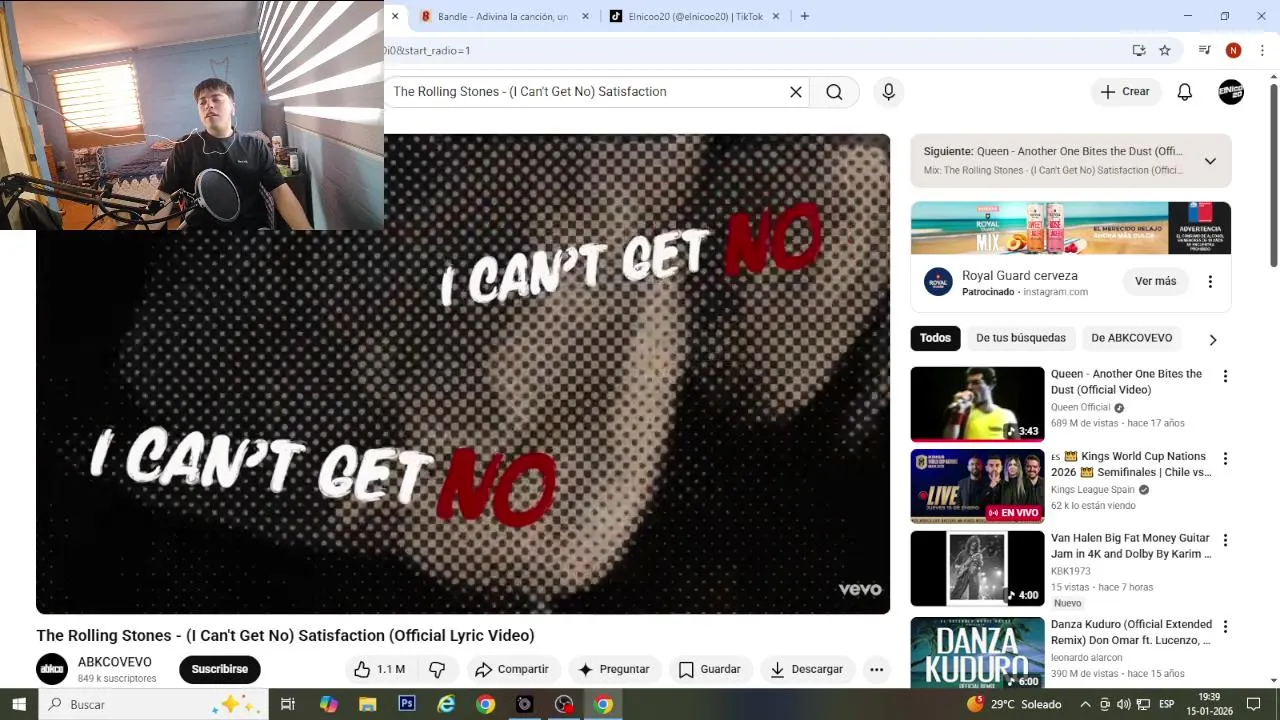This screenshot has height=720, width=1280.
Task: Start voice search with the microphone icon
Action: (888, 92)
